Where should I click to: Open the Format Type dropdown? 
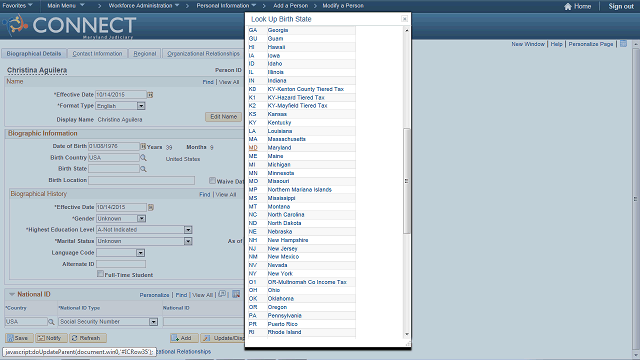tap(141, 106)
